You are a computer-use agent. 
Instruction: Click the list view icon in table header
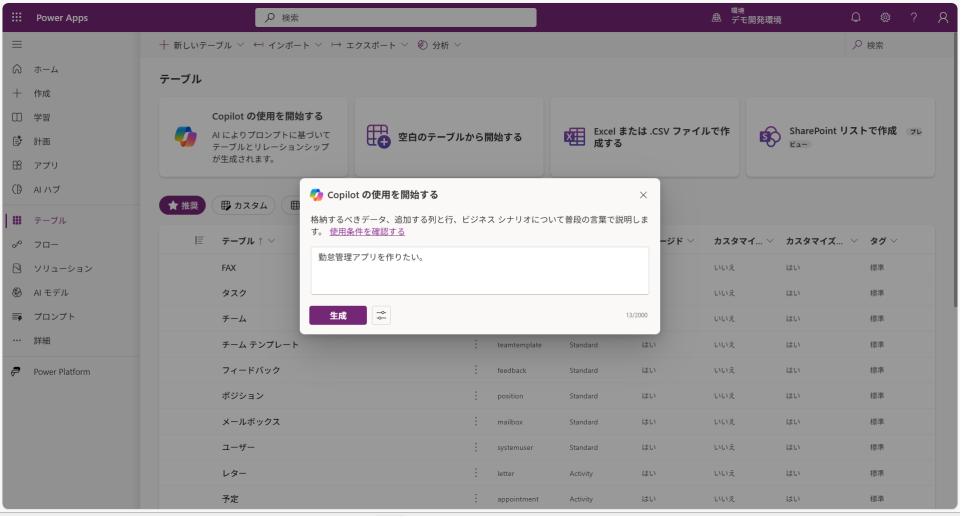click(x=199, y=241)
